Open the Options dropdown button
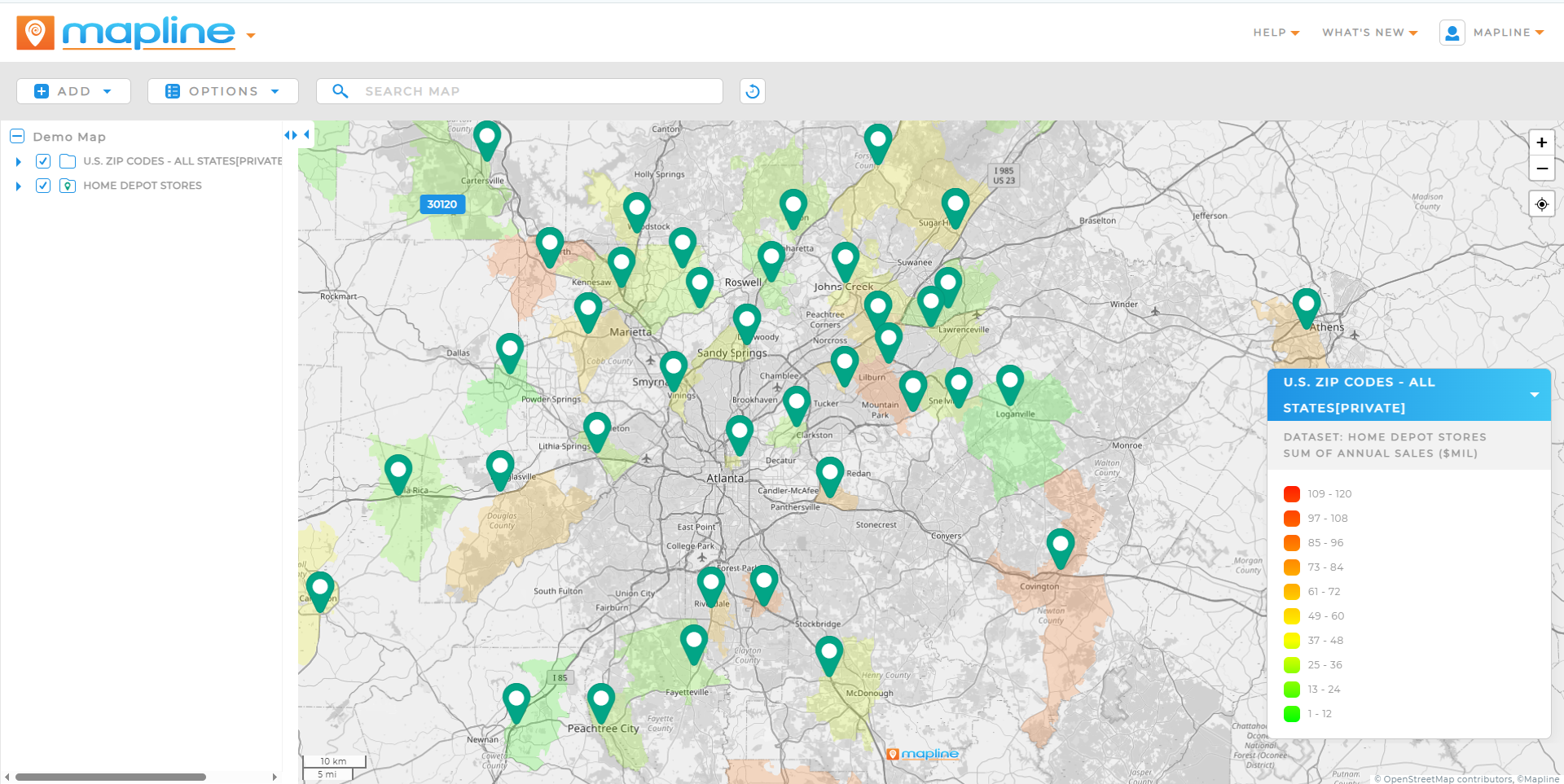This screenshot has width=1564, height=784. (222, 91)
